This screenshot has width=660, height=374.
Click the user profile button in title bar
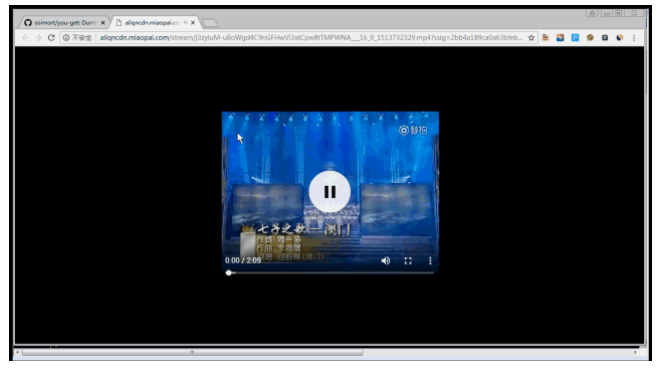(x=592, y=13)
